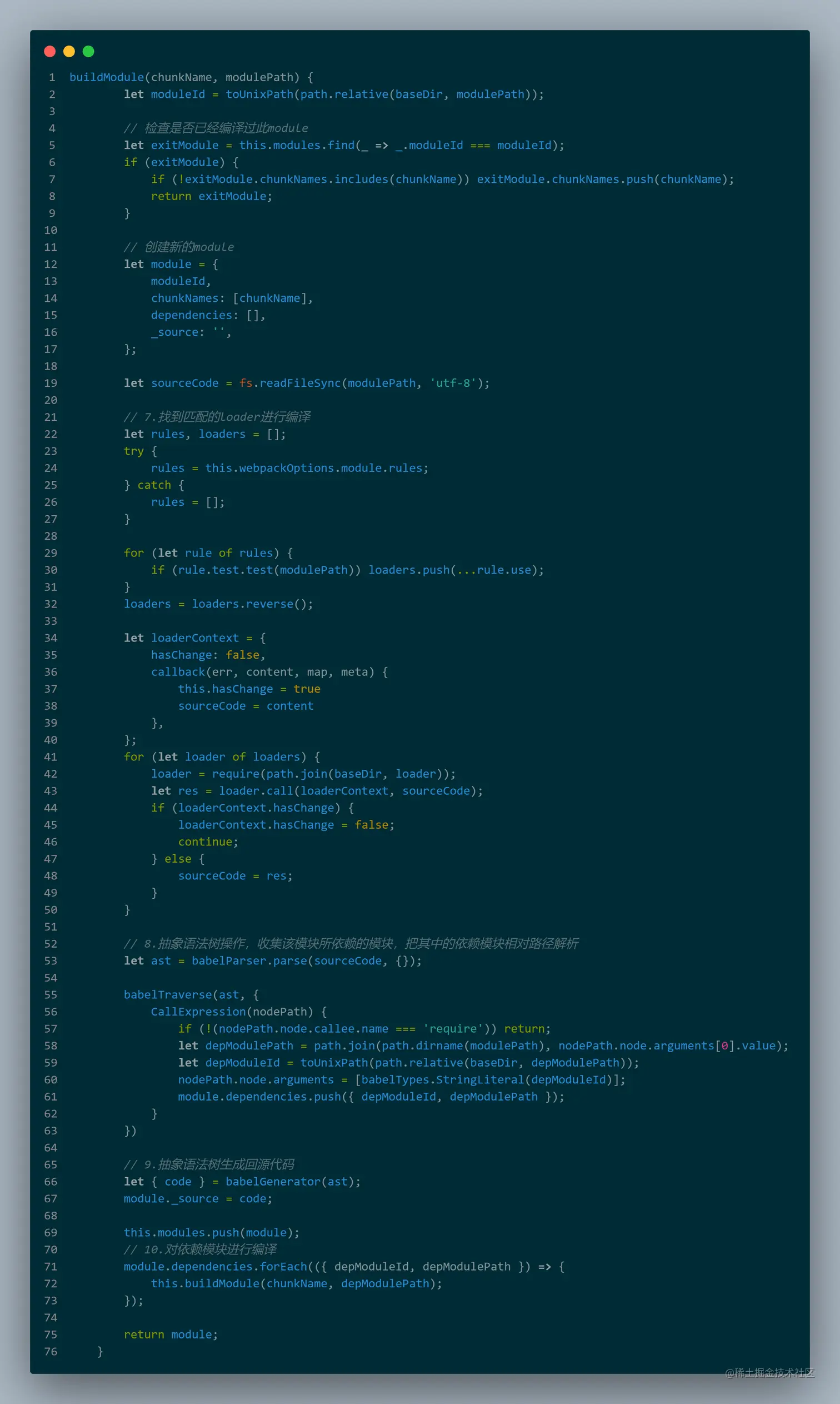Viewport: 840px width, 1404px height.
Task: Click 'this.buildModule(chunkName, depModulePath);' line
Action: [x=297, y=1283]
